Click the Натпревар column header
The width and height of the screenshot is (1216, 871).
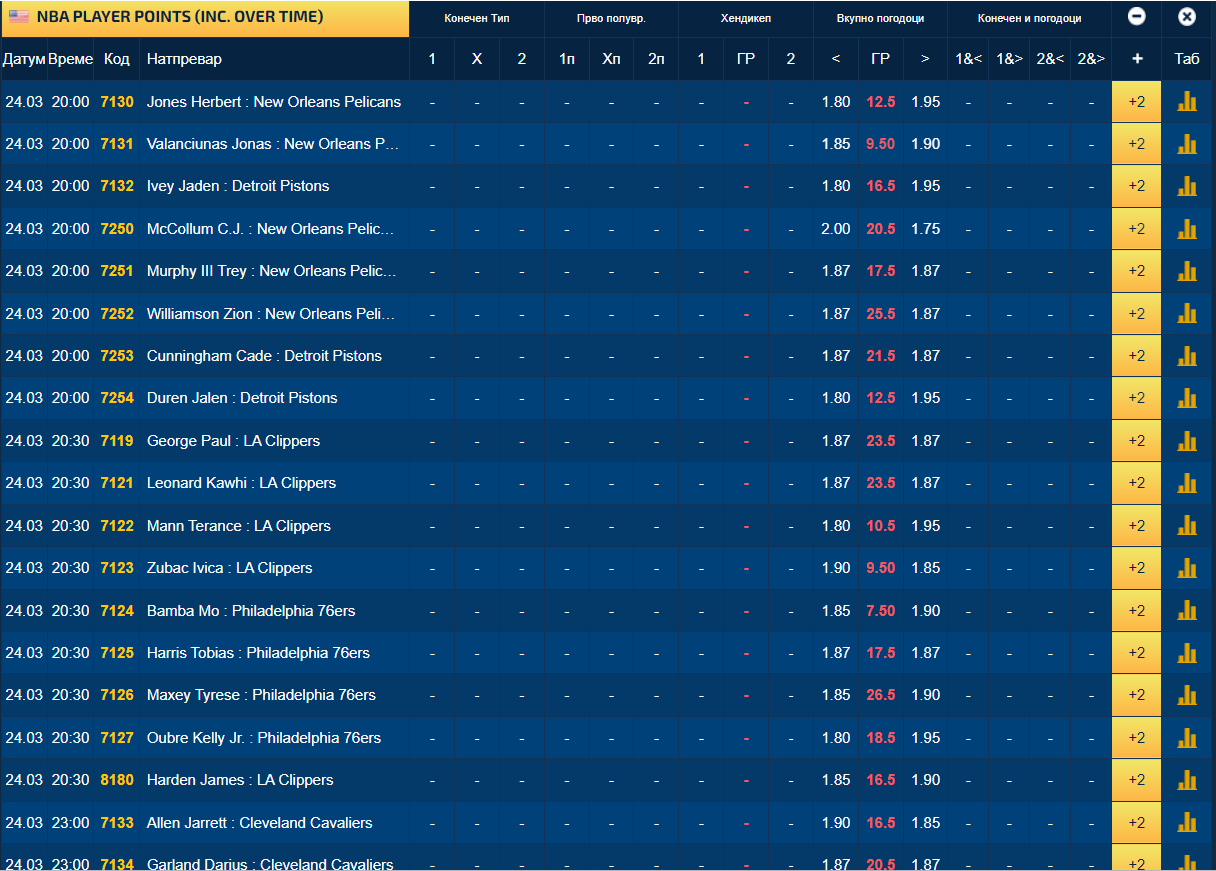[x=184, y=59]
